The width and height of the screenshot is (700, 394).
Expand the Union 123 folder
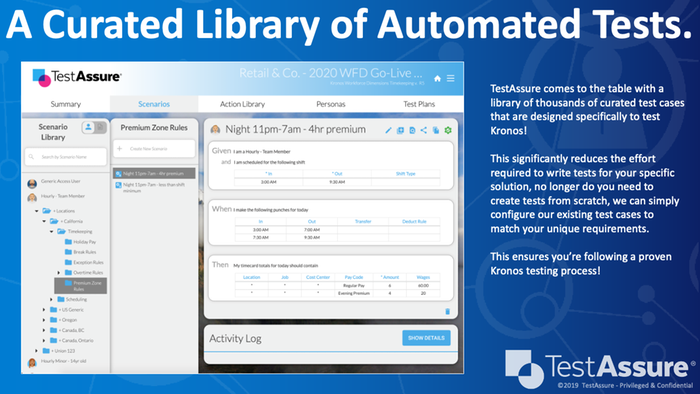coord(37,351)
